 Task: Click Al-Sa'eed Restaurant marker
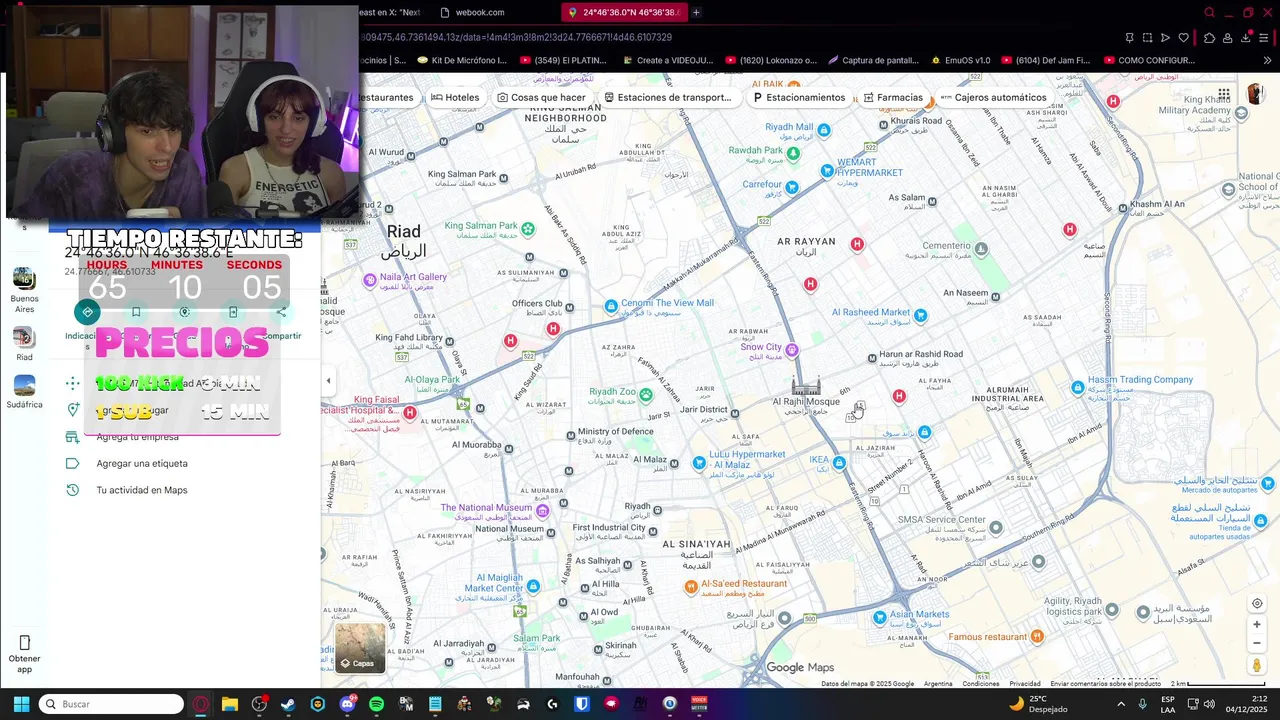tap(690, 586)
